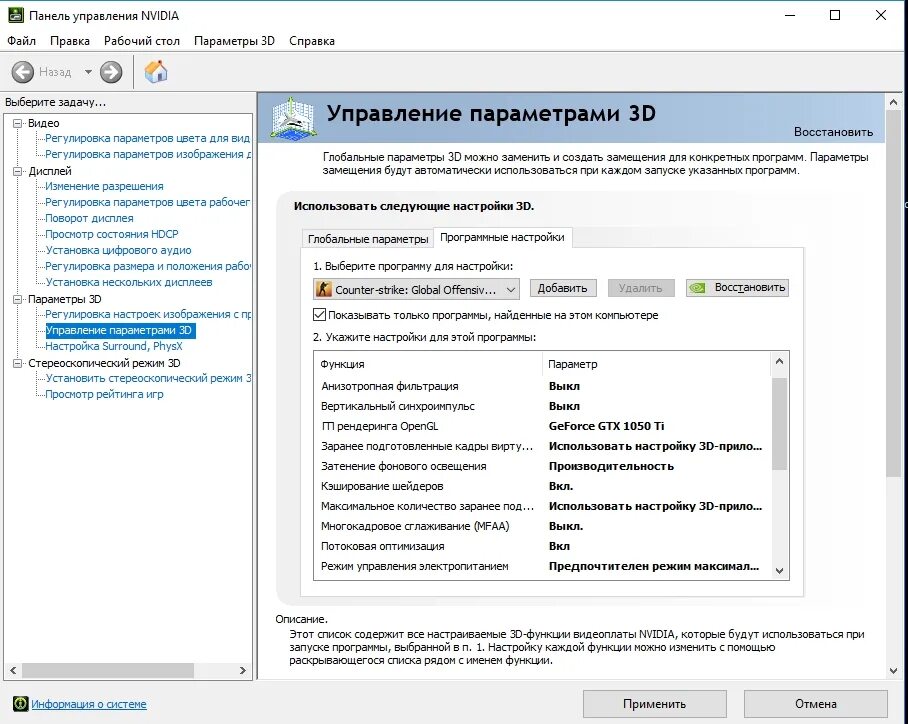The height and width of the screenshot is (724, 908).
Task: Click the Back arrow icon
Action: click(23, 72)
